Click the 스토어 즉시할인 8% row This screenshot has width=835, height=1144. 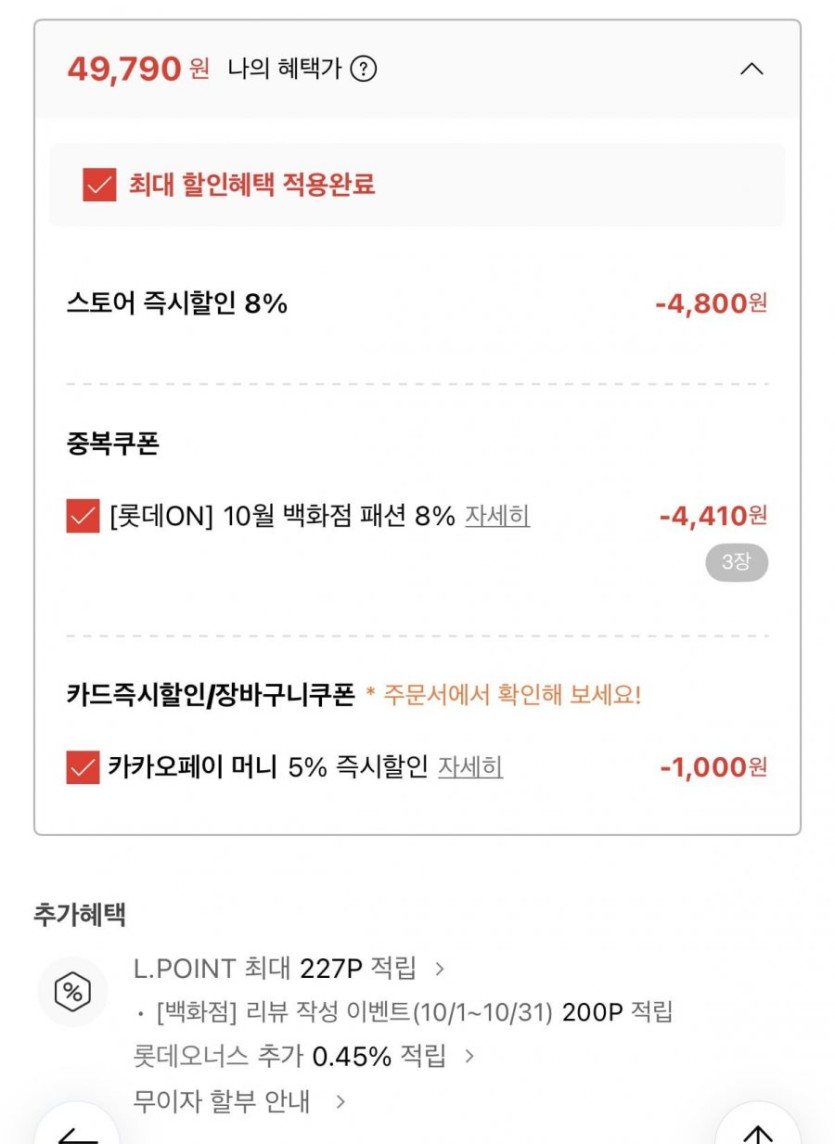[177, 303]
